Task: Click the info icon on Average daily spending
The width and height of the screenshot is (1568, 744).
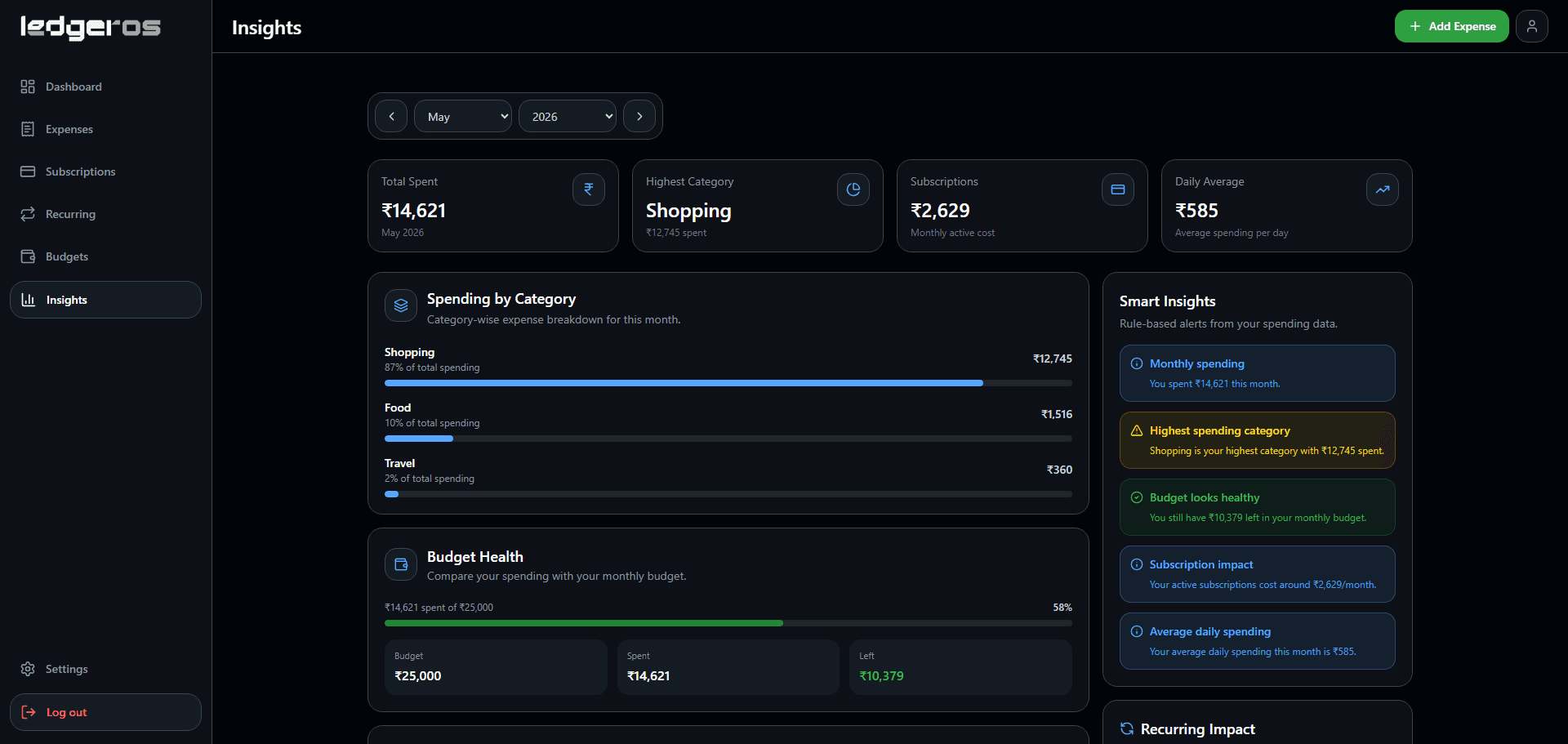Action: (1137, 631)
